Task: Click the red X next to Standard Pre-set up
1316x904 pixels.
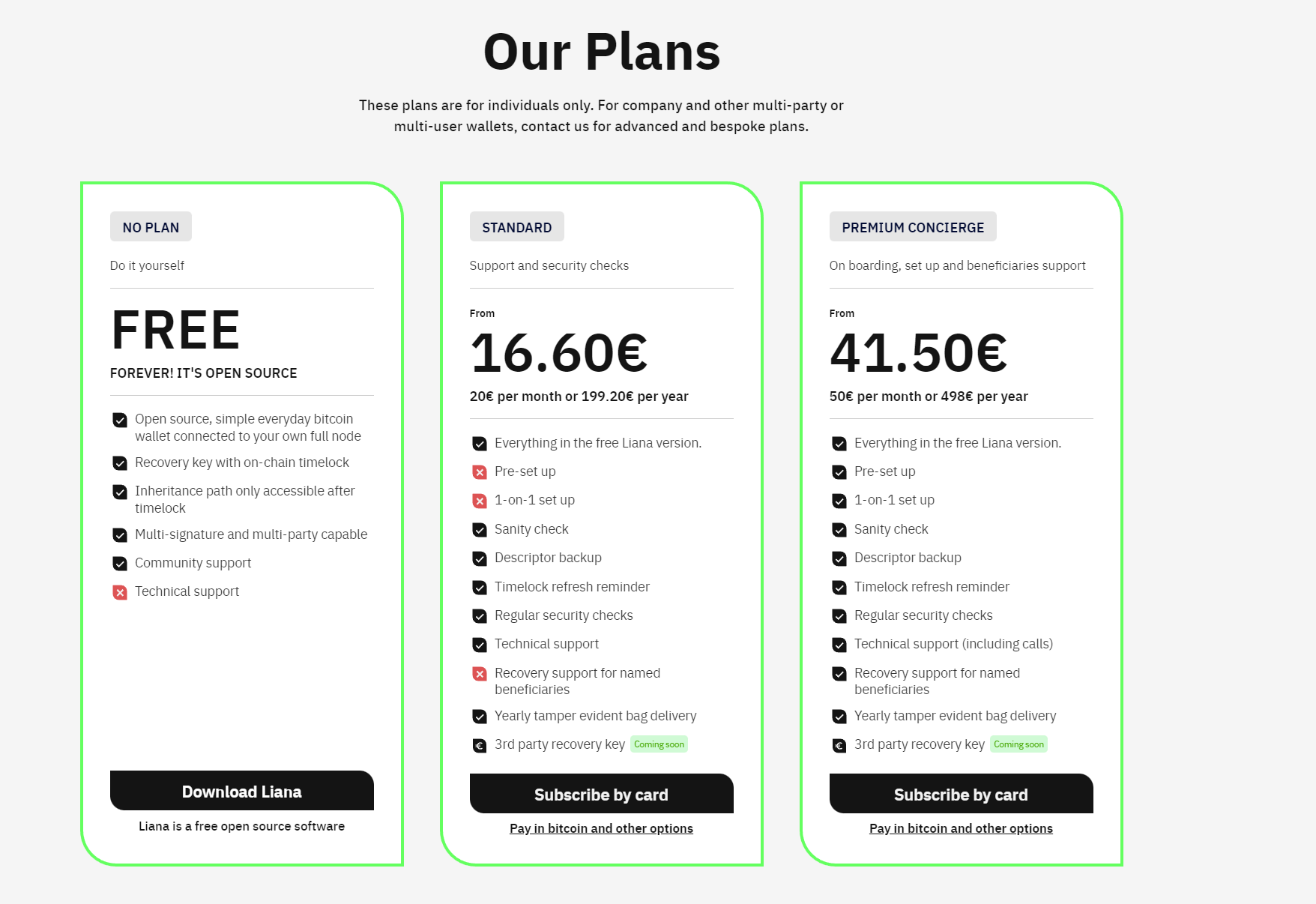Action: tap(480, 472)
